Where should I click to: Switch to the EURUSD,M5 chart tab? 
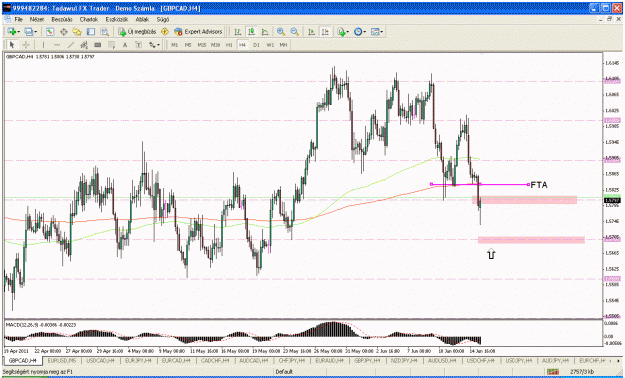pos(61,360)
